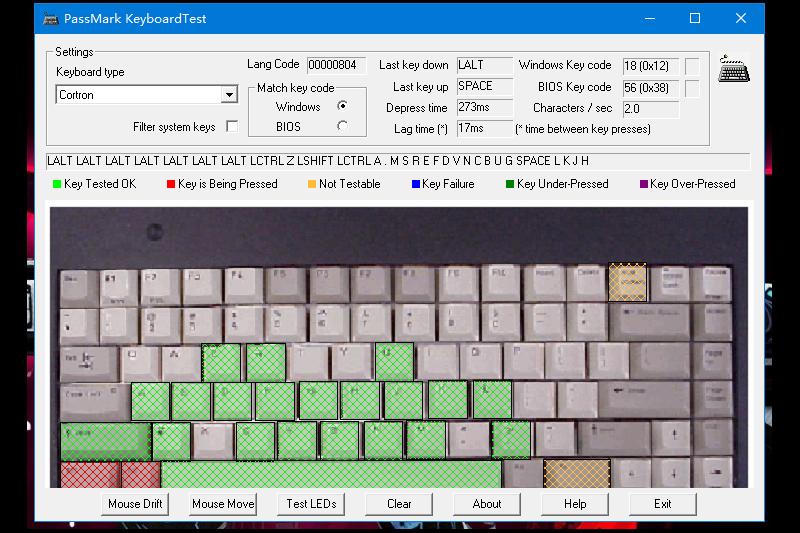This screenshot has height=533, width=800.
Task: Click the green space bar on keyboard image
Action: tap(331, 474)
